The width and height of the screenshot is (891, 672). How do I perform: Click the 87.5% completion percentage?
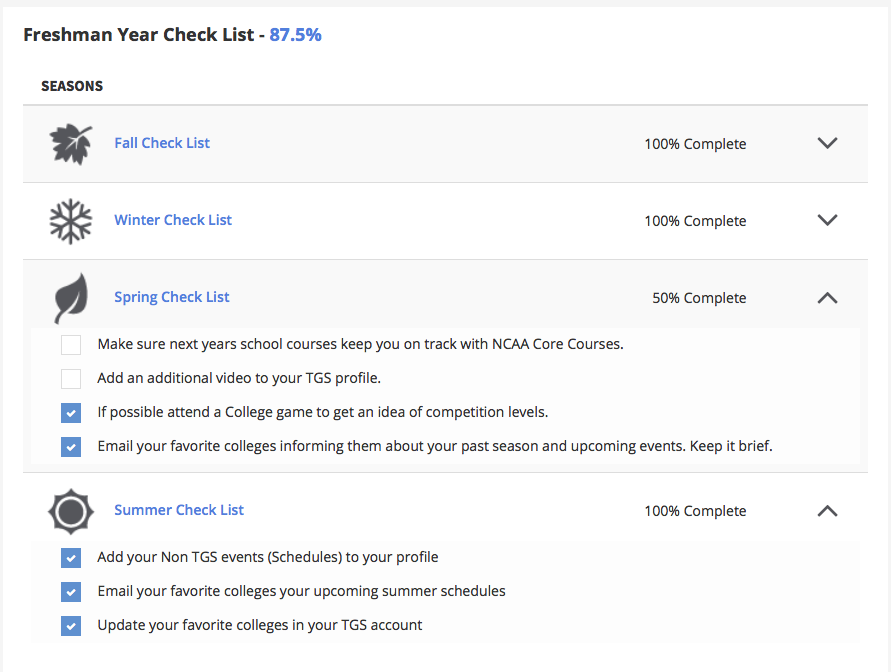[x=296, y=35]
